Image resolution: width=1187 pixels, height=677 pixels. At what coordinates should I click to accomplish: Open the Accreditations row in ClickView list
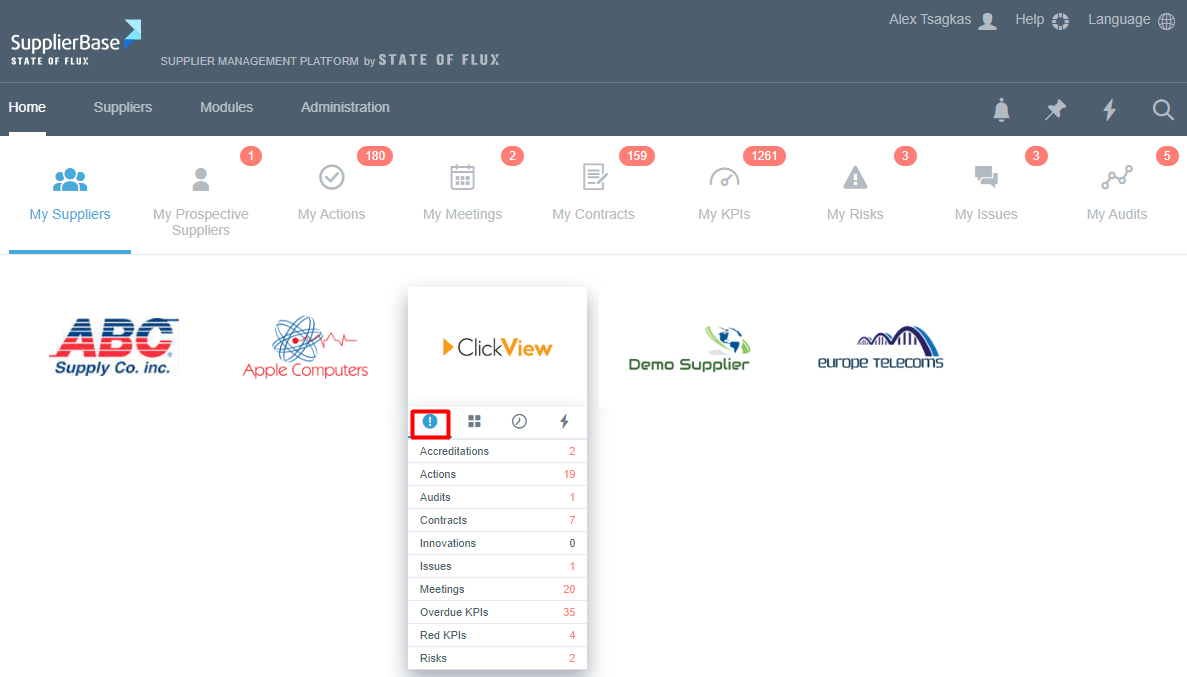click(497, 451)
